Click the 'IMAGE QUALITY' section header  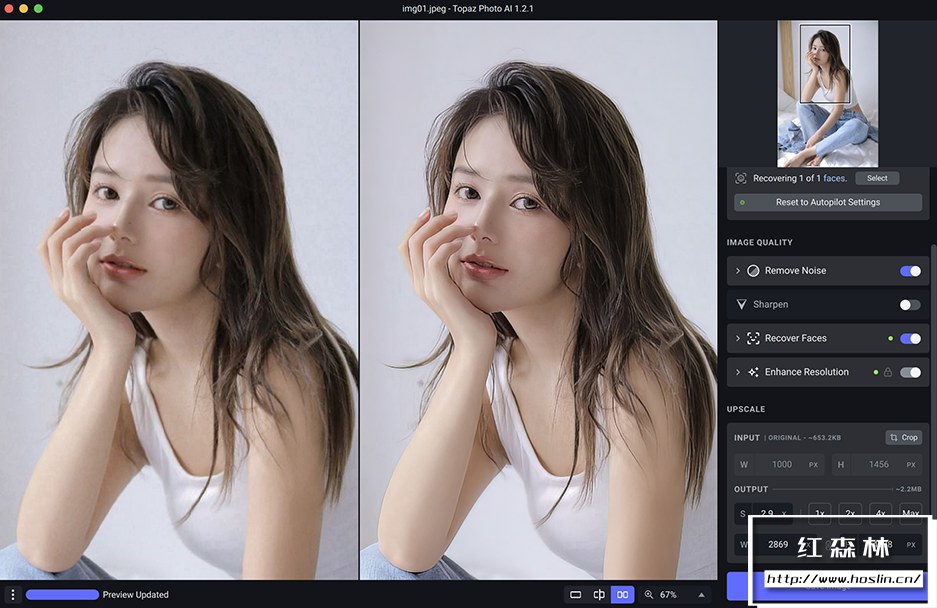(760, 242)
